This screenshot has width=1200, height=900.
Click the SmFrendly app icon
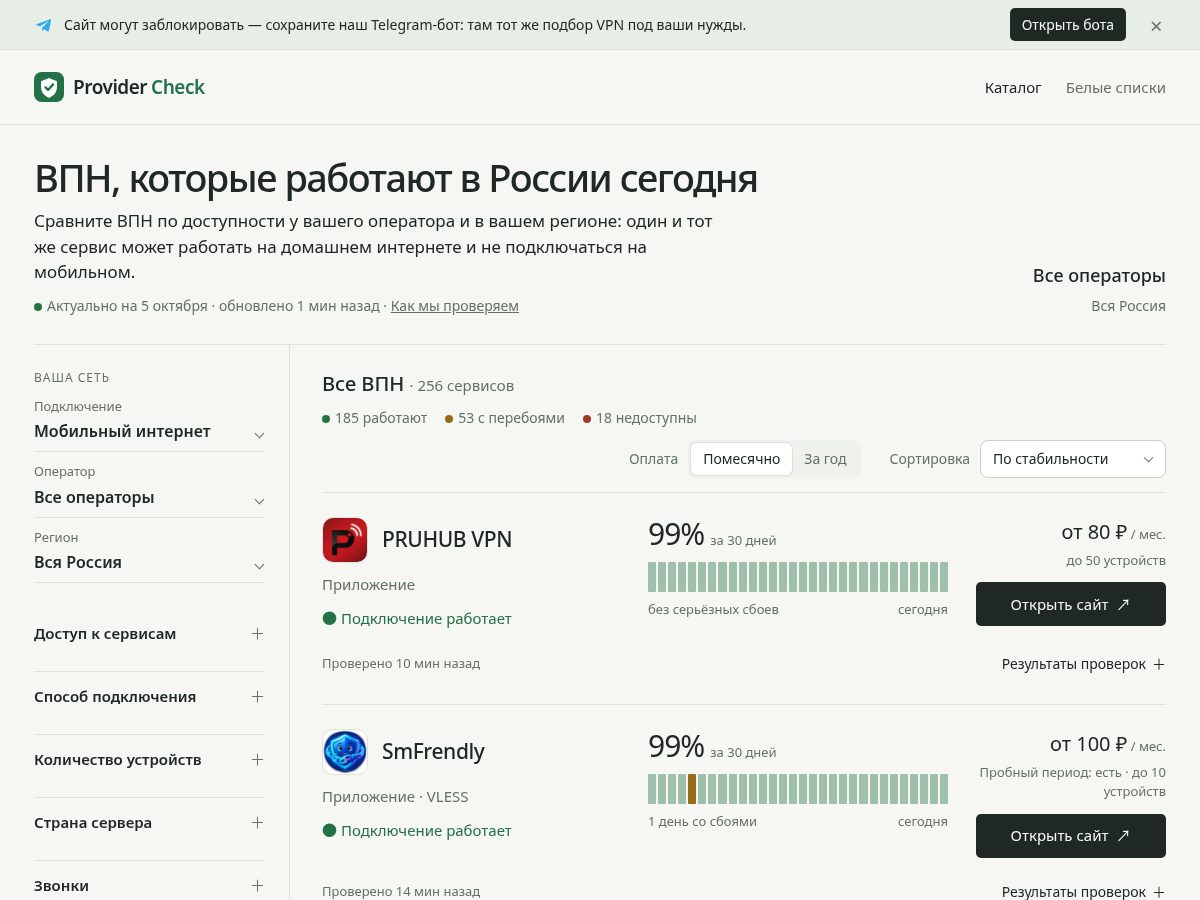pyautogui.click(x=345, y=752)
